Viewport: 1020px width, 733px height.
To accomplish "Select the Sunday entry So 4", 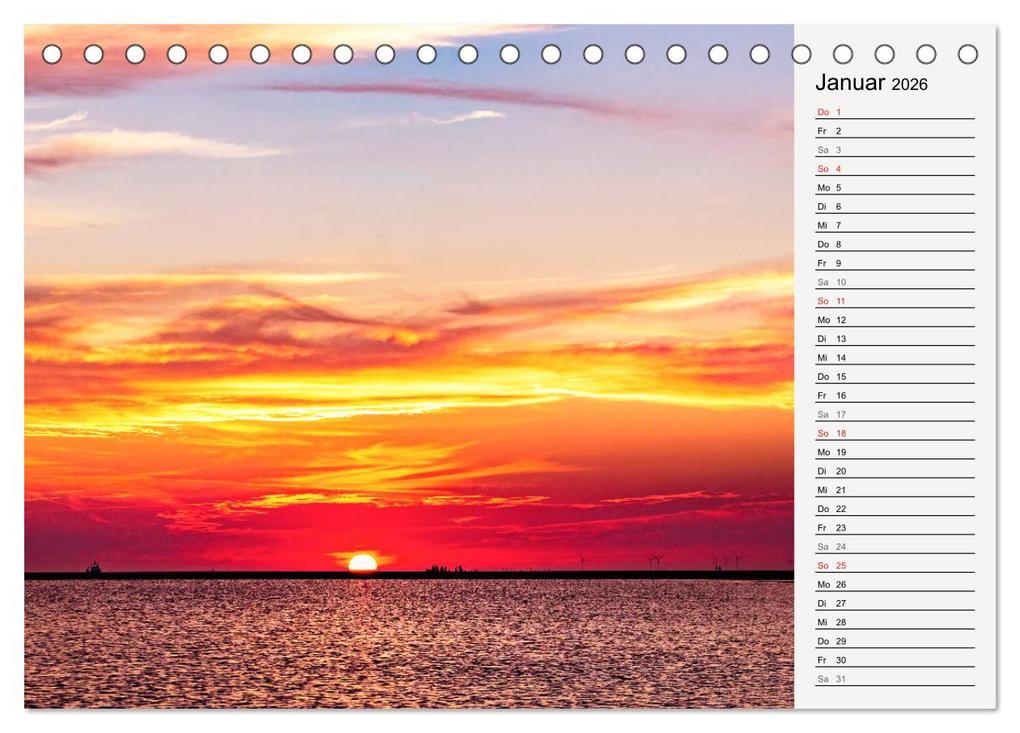I will (x=830, y=168).
